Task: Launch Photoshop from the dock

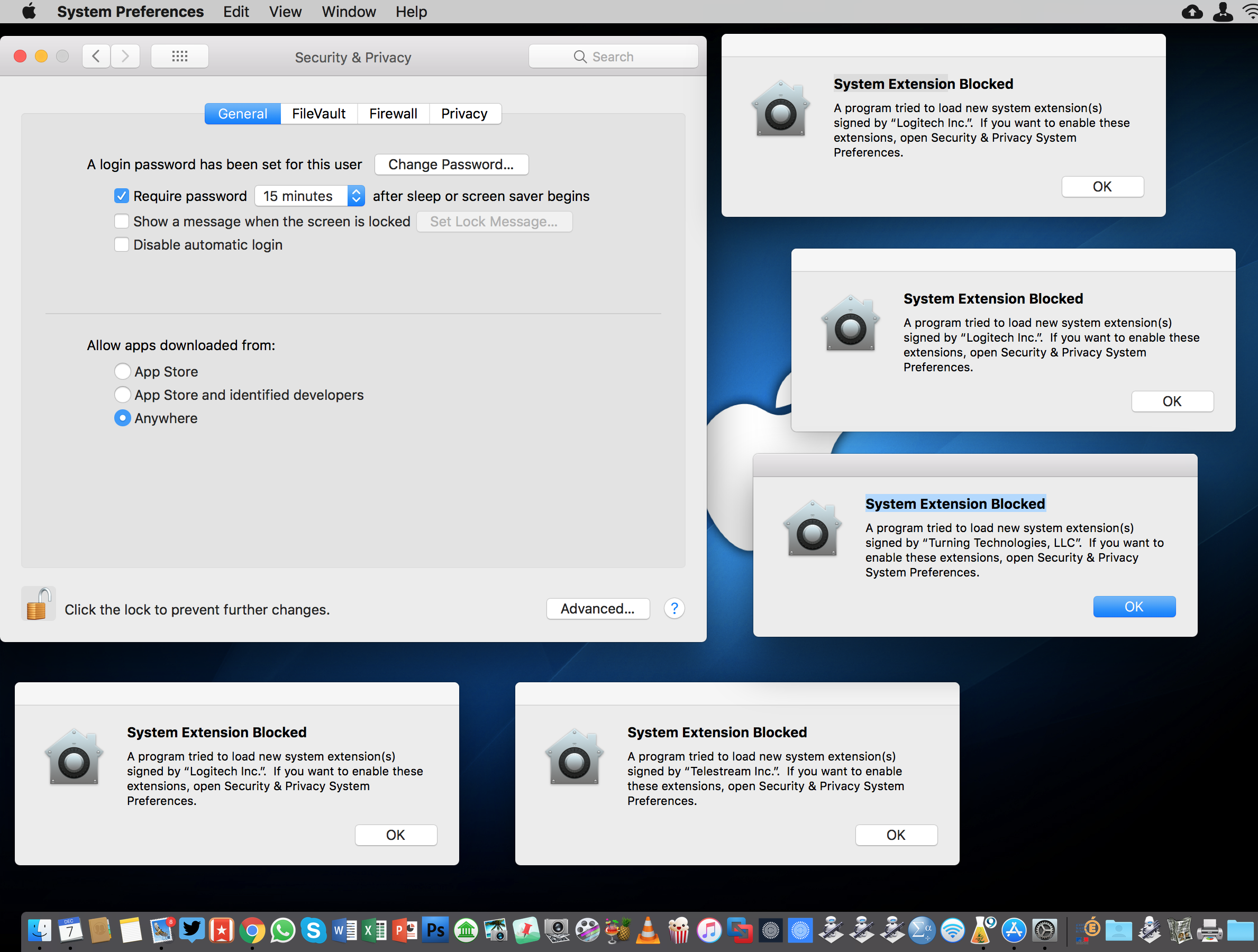Action: pyautogui.click(x=435, y=931)
